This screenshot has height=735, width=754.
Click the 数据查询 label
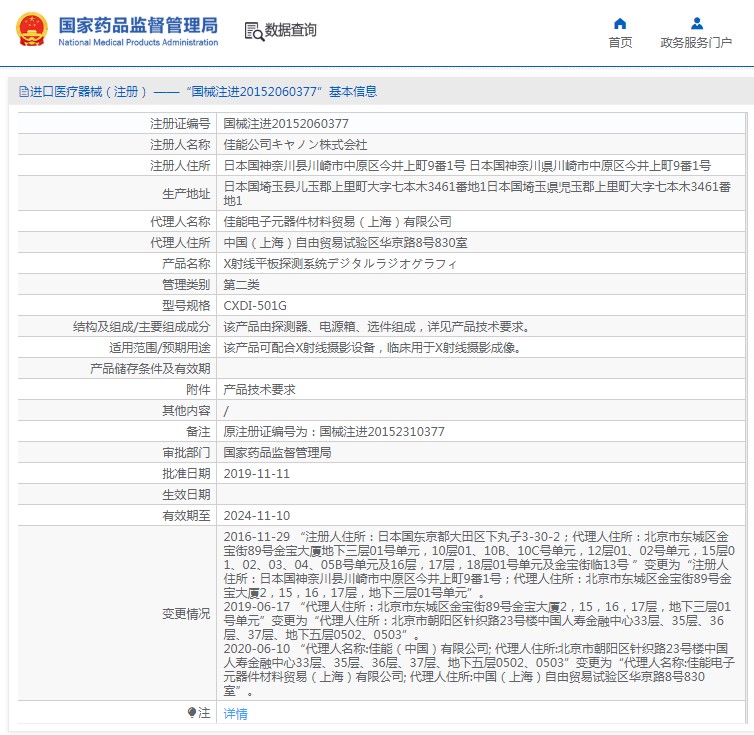pyautogui.click(x=290, y=30)
